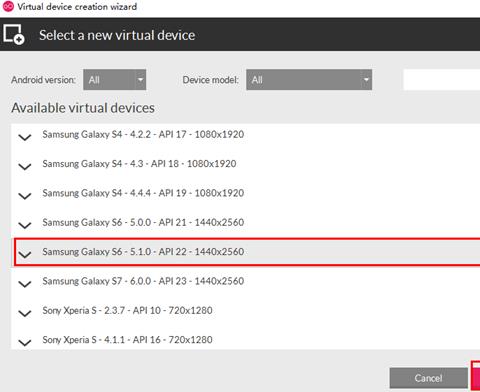Image resolution: width=480 pixels, height=392 pixels.
Task: Expand Samsung Galaxy S6 5.0.0 API 21 row
Action: 25,225
